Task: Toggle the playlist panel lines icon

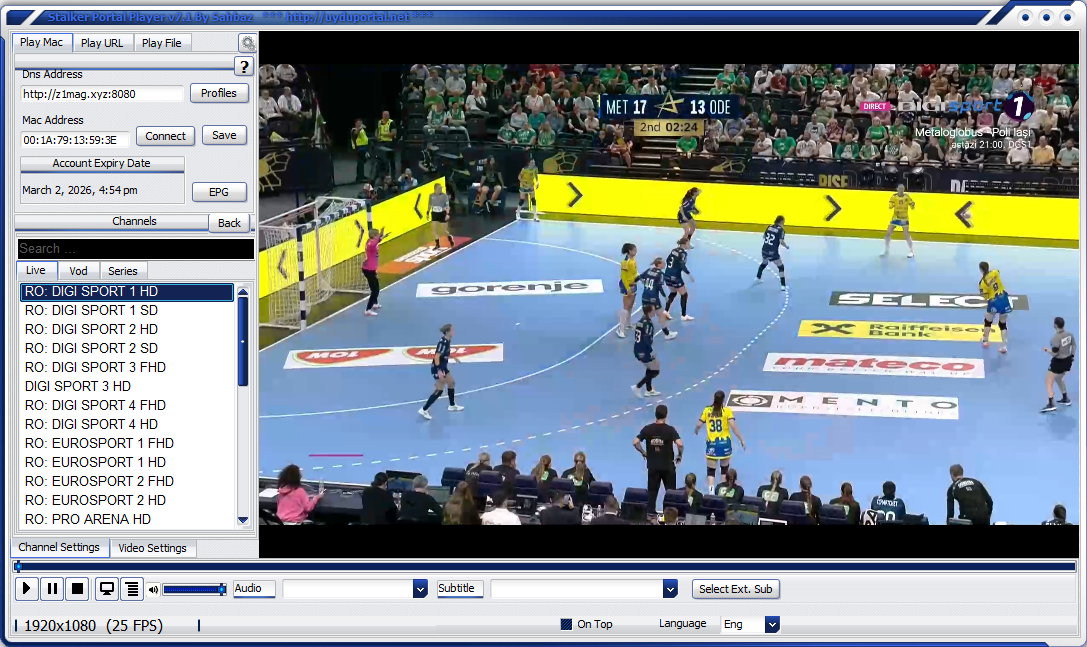Action: coord(132,589)
